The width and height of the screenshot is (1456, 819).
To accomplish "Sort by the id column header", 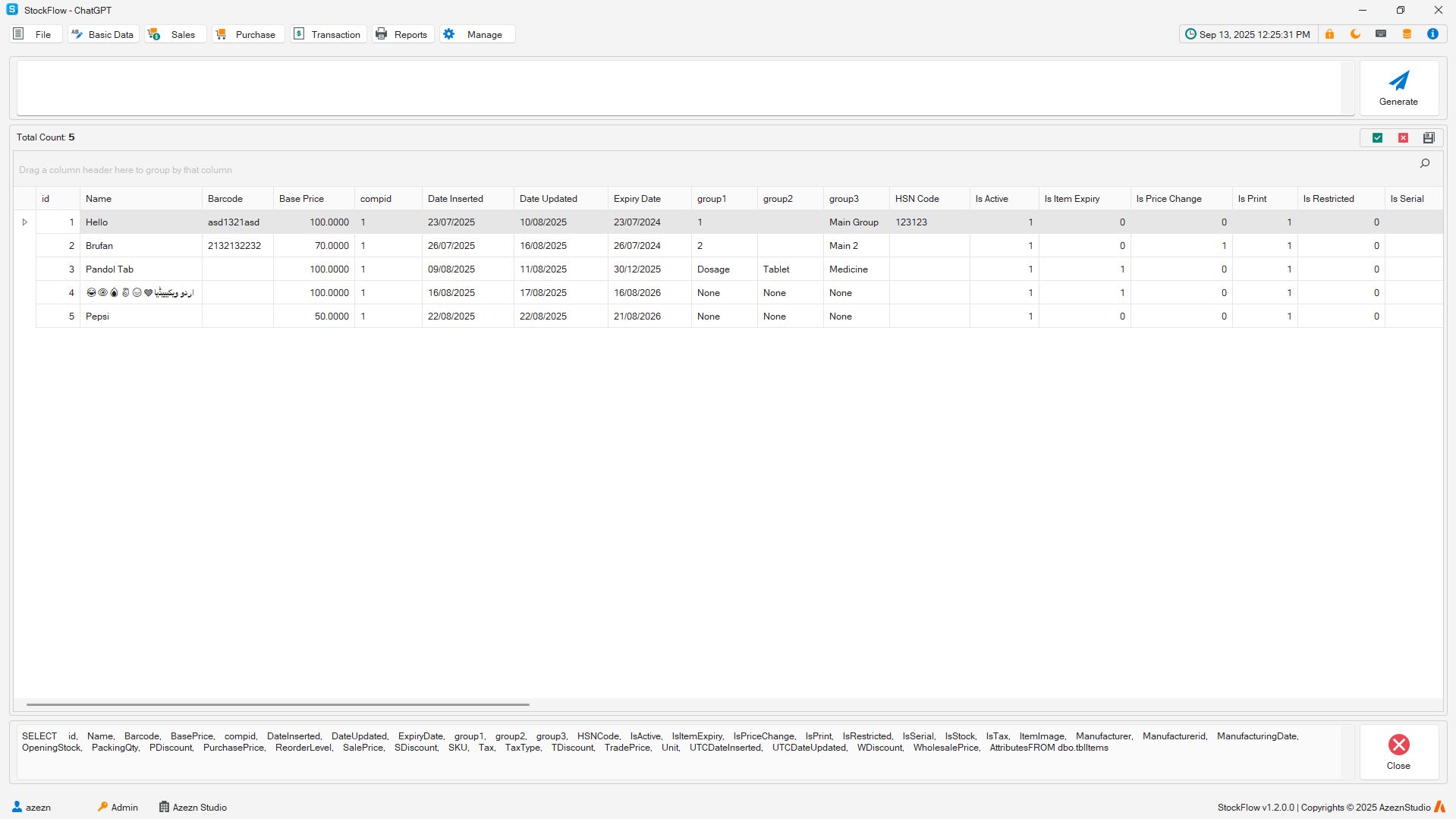I will pyautogui.click(x=58, y=199).
